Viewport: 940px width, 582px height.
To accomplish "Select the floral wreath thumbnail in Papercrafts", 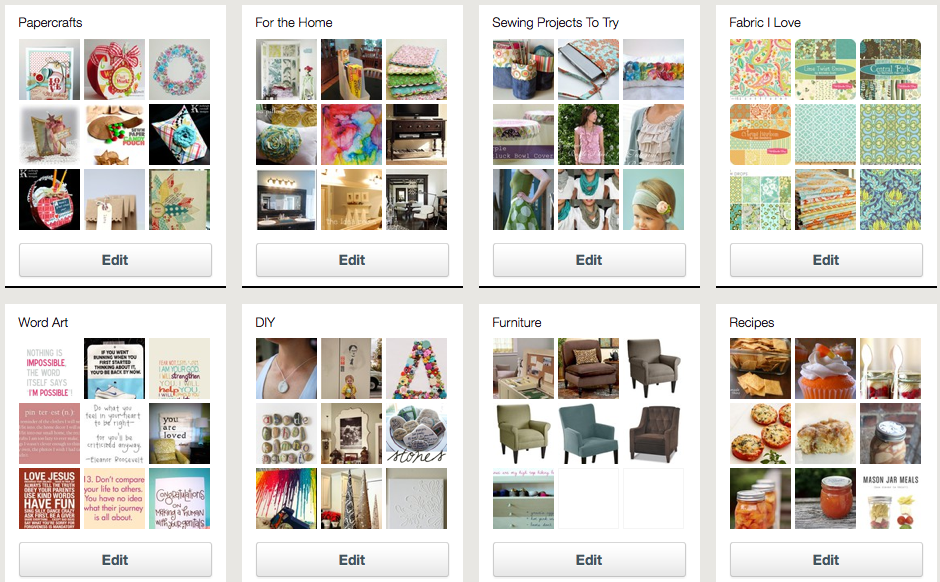I will pos(179,70).
